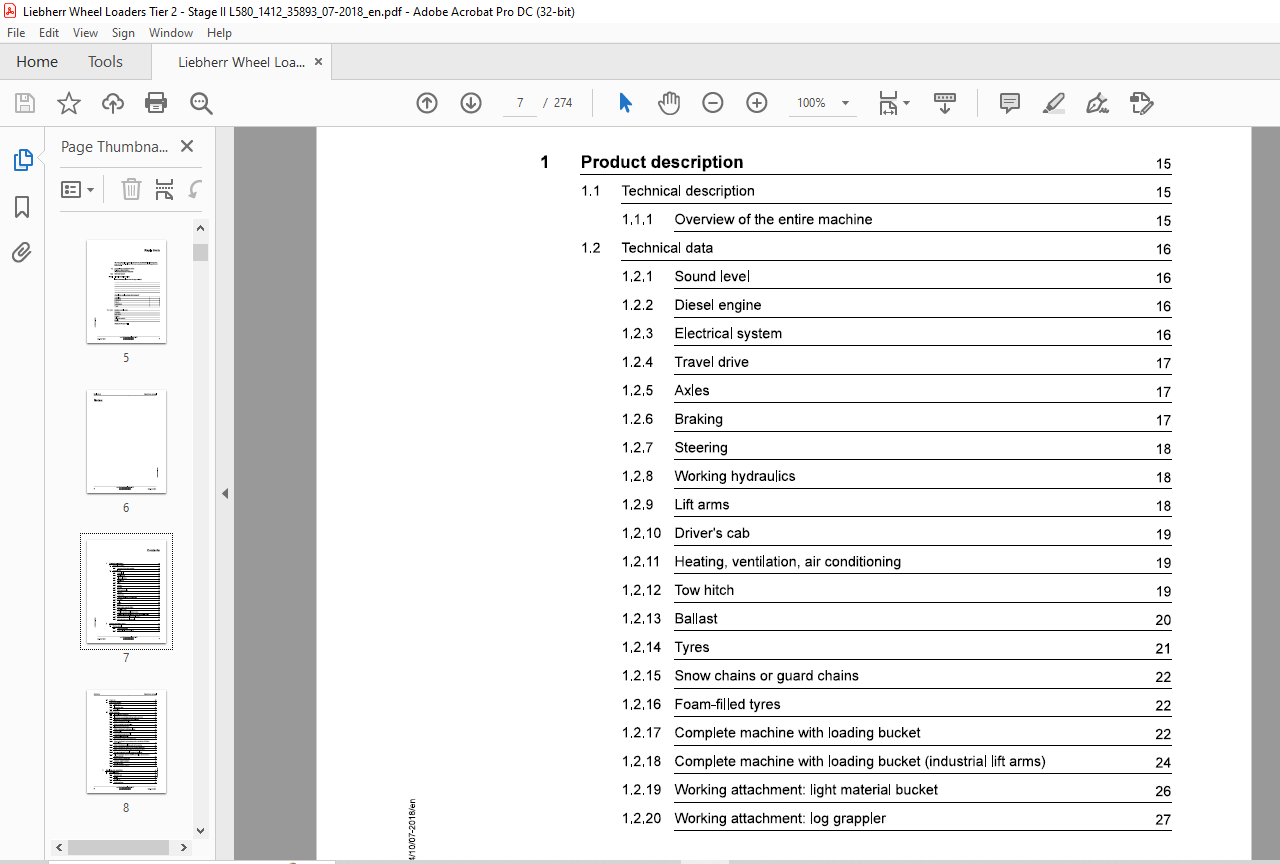Open the find text magnifier icon
1280x864 pixels.
(x=201, y=103)
